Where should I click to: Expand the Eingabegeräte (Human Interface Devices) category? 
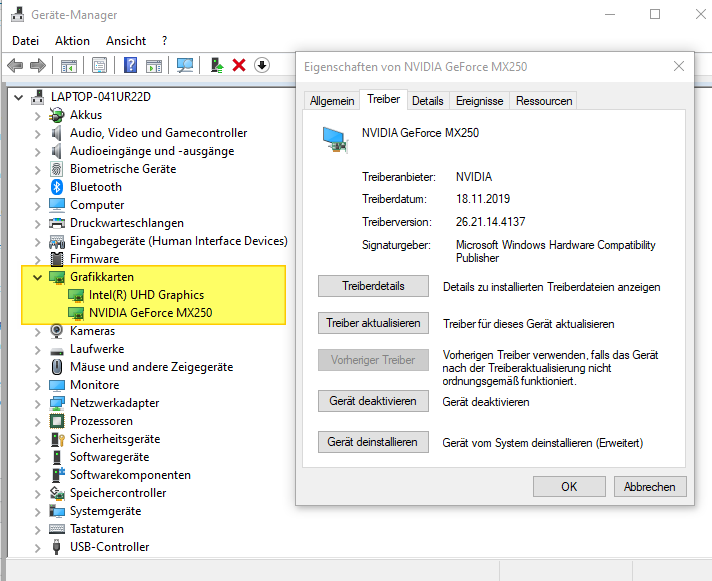point(37,242)
